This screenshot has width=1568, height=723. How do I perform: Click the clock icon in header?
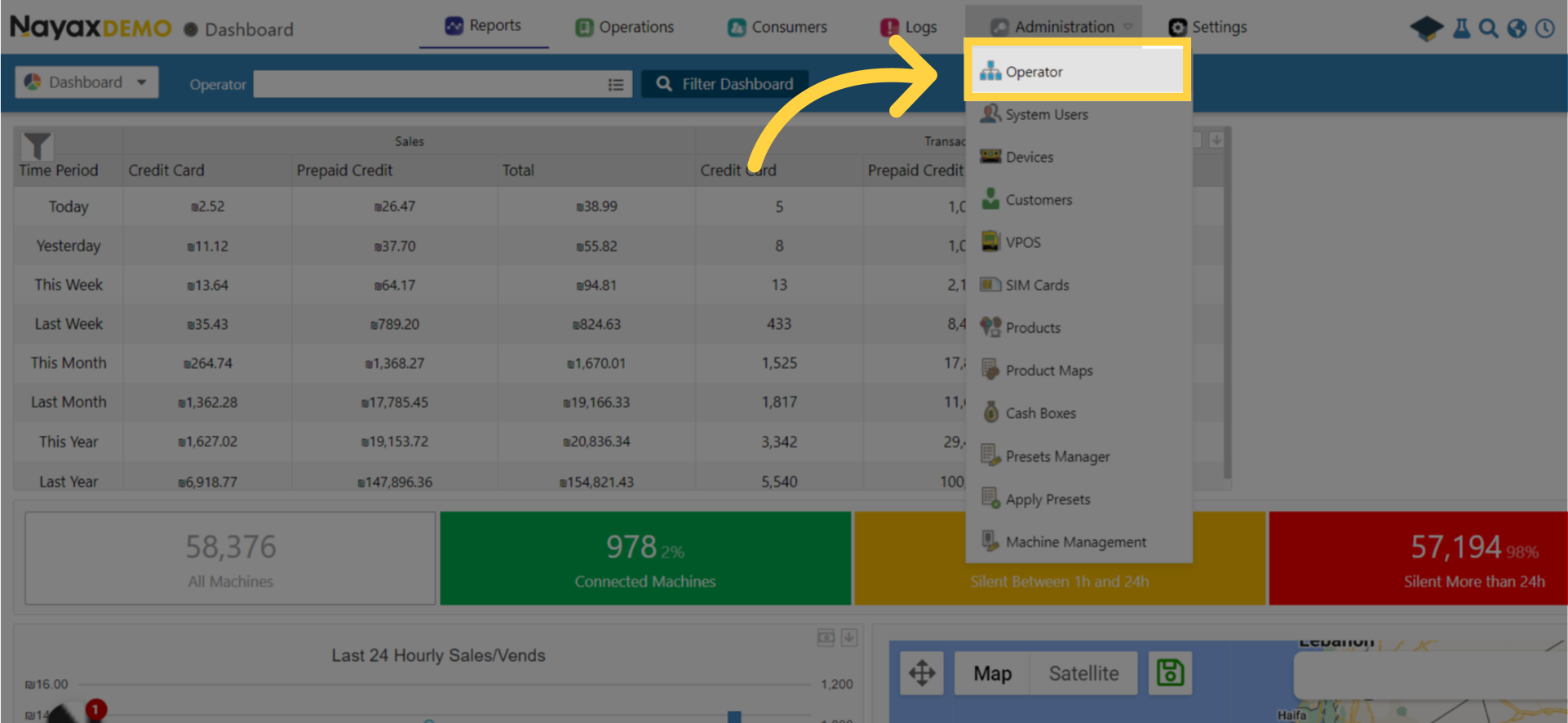1545,29
